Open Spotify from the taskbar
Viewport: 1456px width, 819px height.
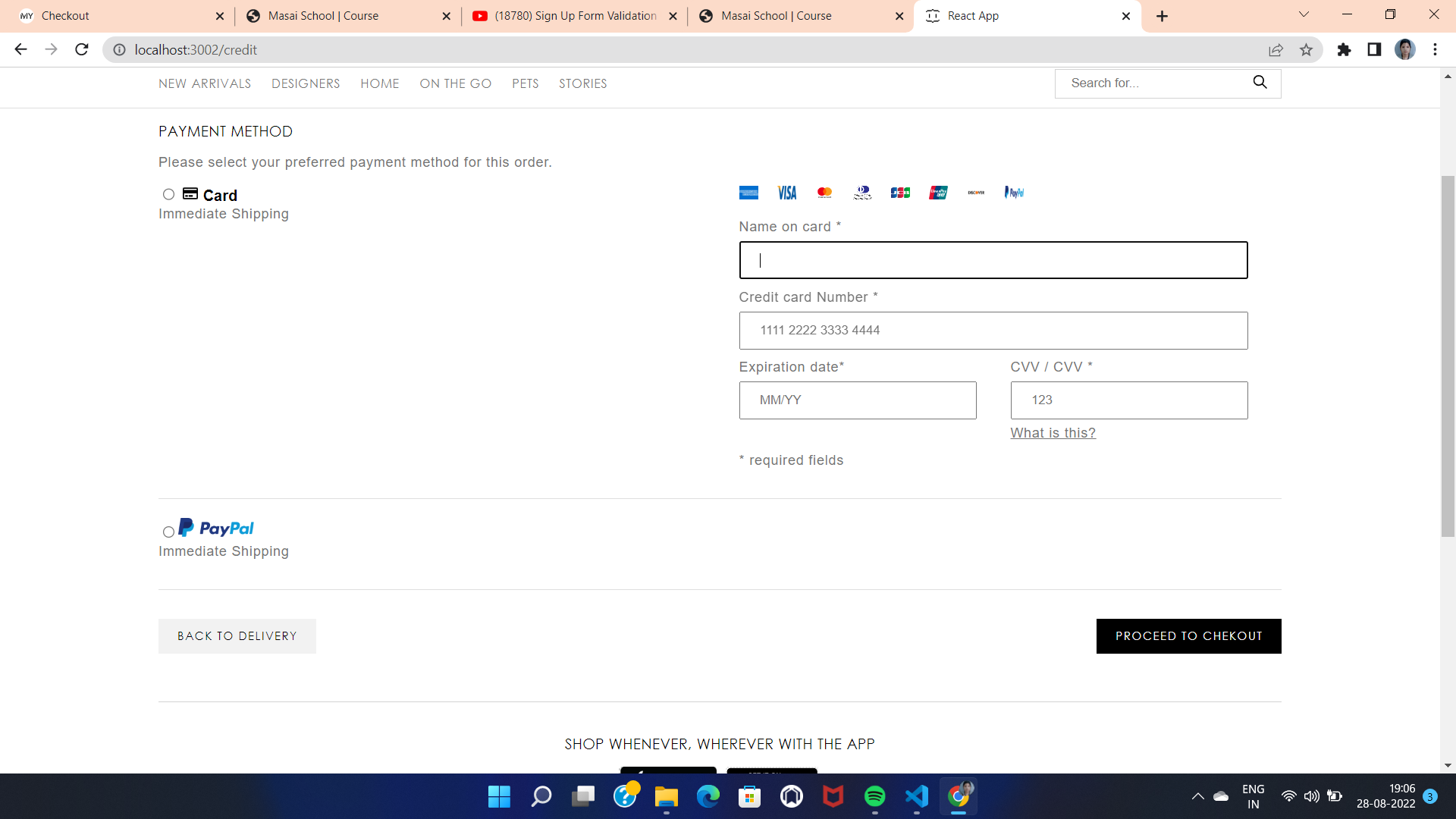click(x=874, y=796)
